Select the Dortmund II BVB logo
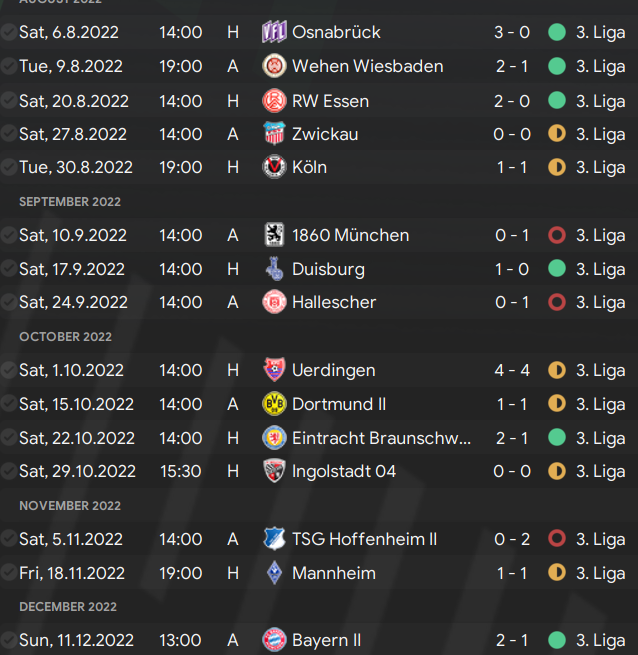Viewport: 638px width, 655px height. tap(274, 404)
